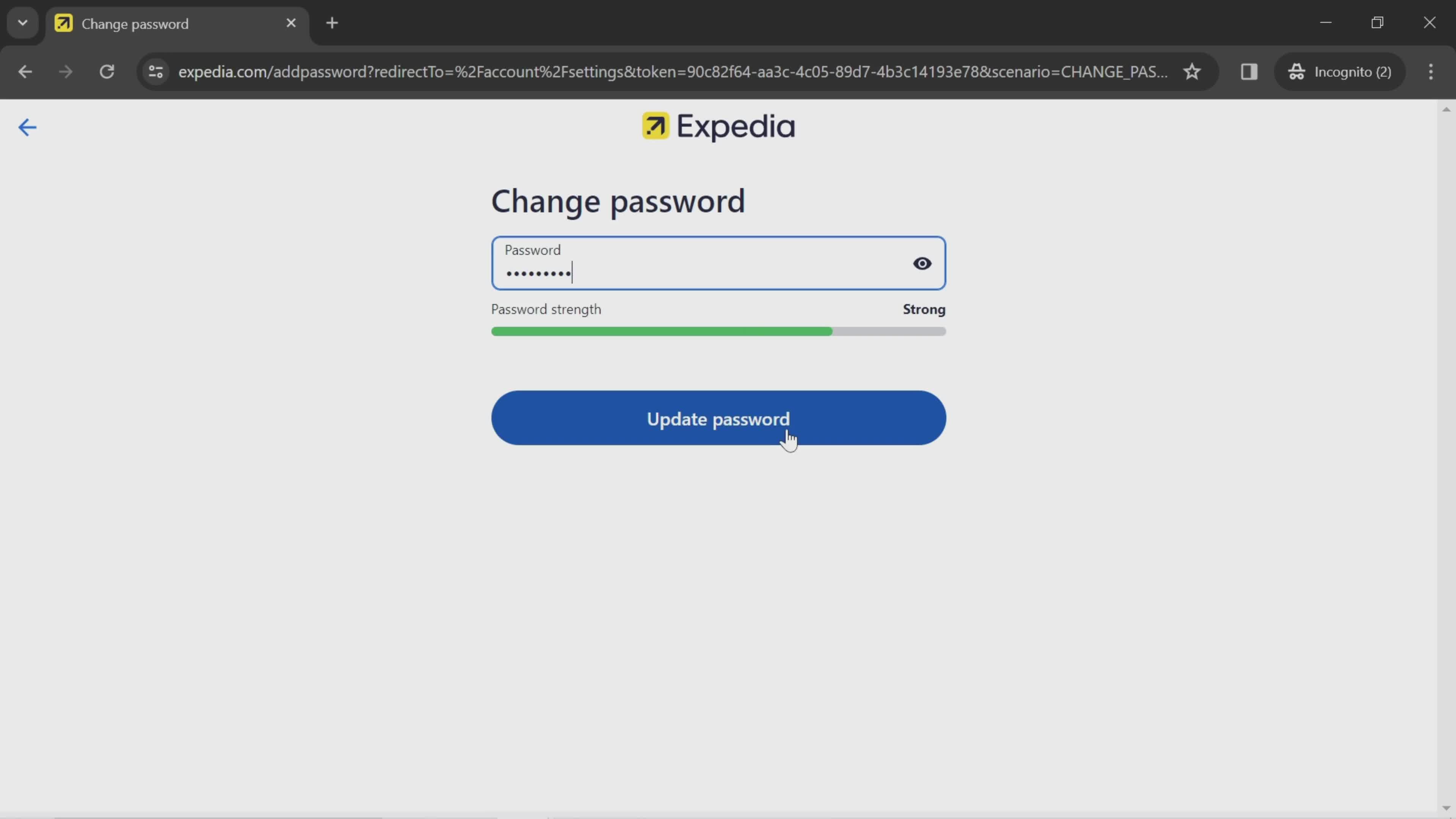Click the scrollbar up arrow

point(1447,109)
